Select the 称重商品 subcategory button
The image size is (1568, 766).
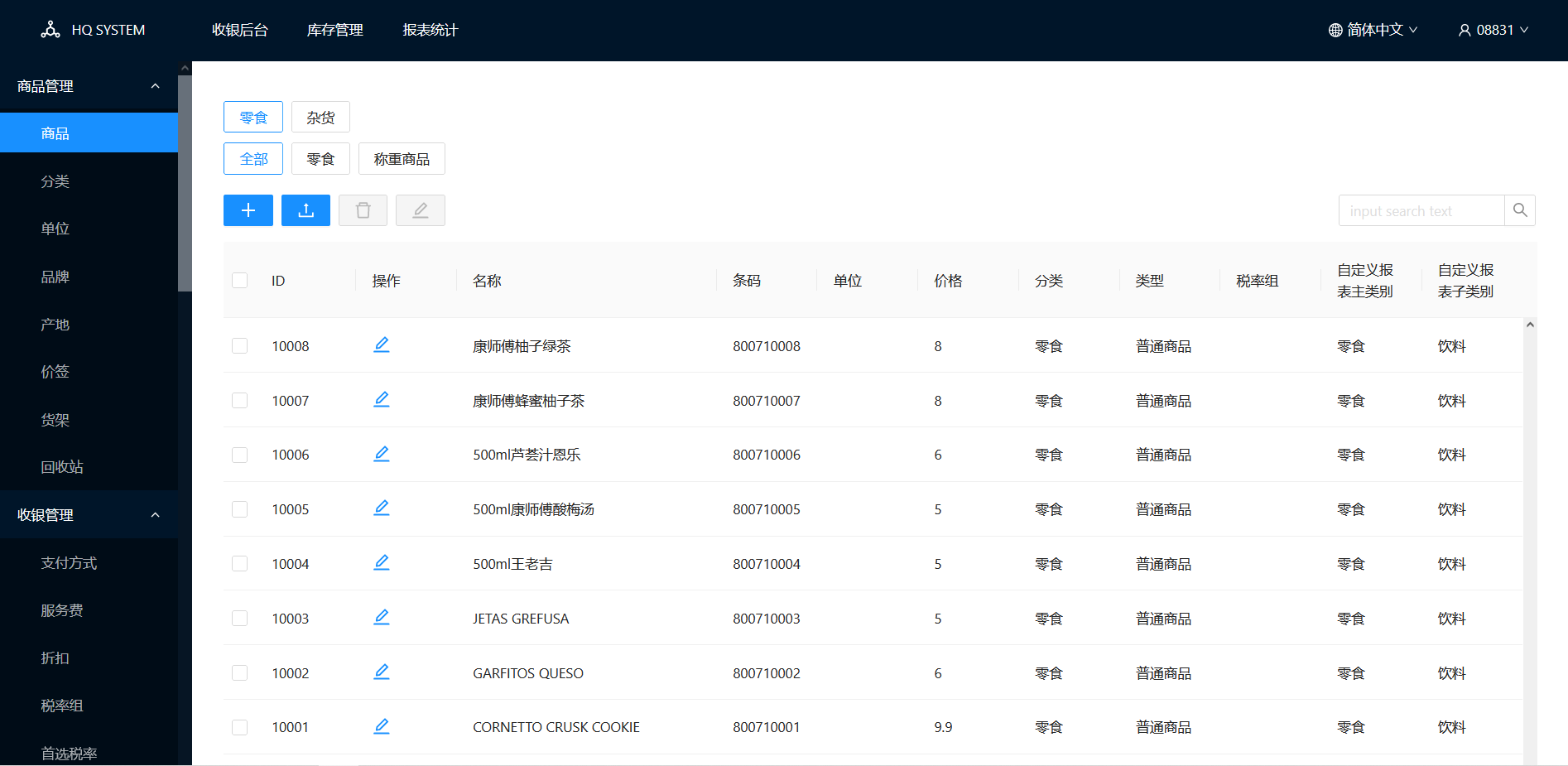coord(402,158)
